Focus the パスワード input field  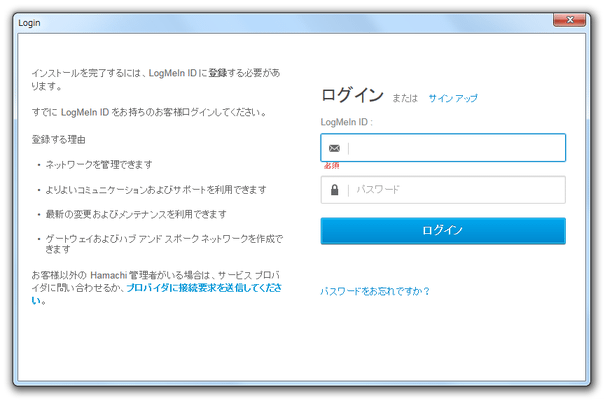(x=443, y=190)
